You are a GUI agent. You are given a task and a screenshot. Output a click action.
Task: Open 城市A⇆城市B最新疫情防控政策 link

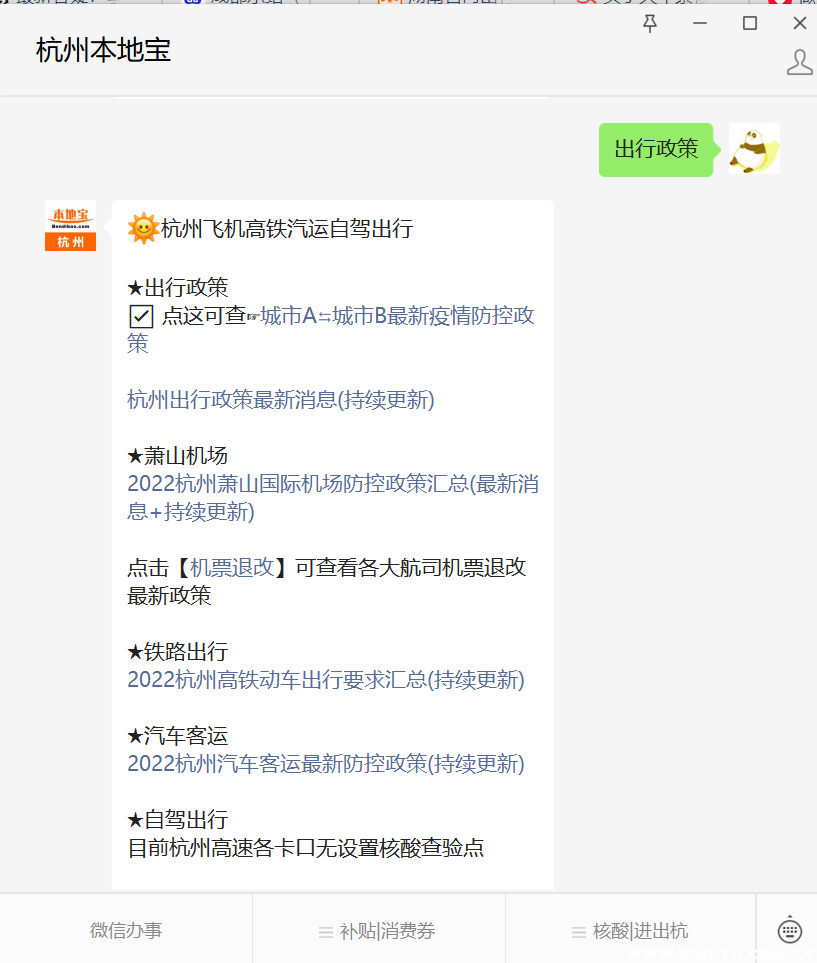pos(331,329)
